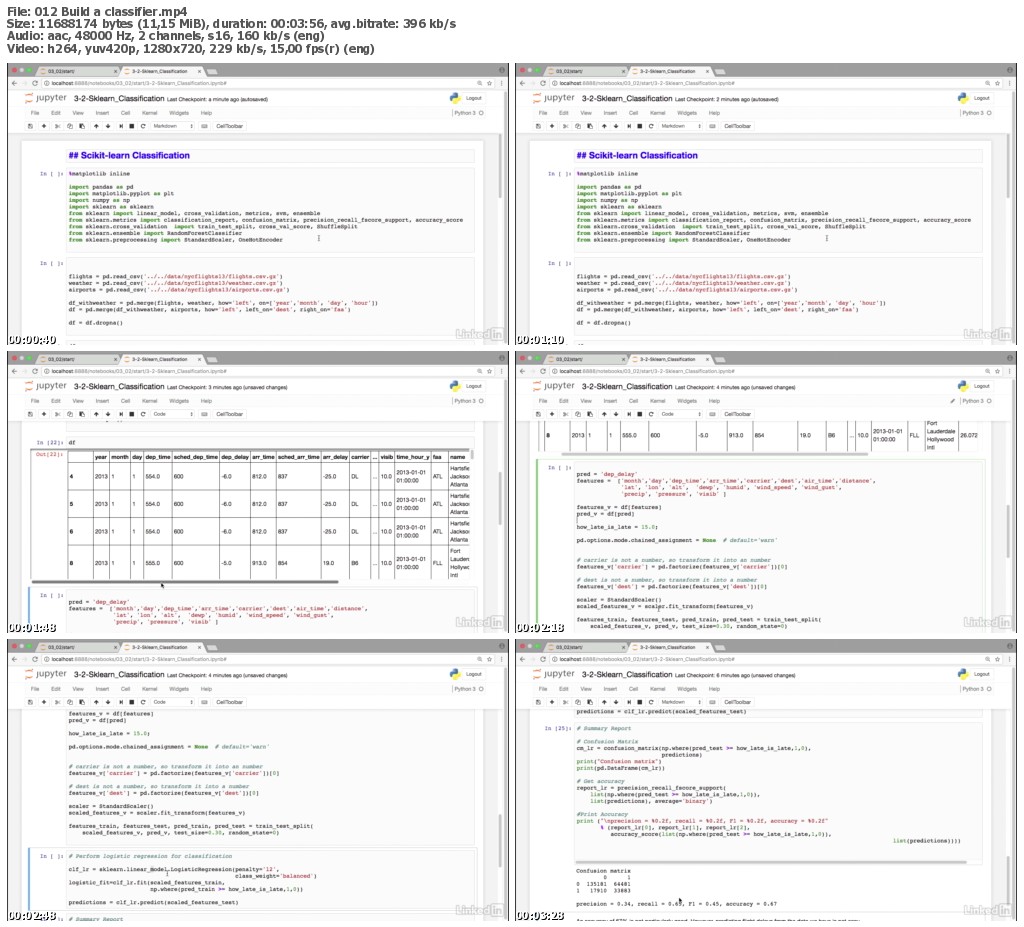The width and height of the screenshot is (1024, 927).
Task: Click the Jupyter logo in the 00:01:10 frame
Action: [554, 98]
